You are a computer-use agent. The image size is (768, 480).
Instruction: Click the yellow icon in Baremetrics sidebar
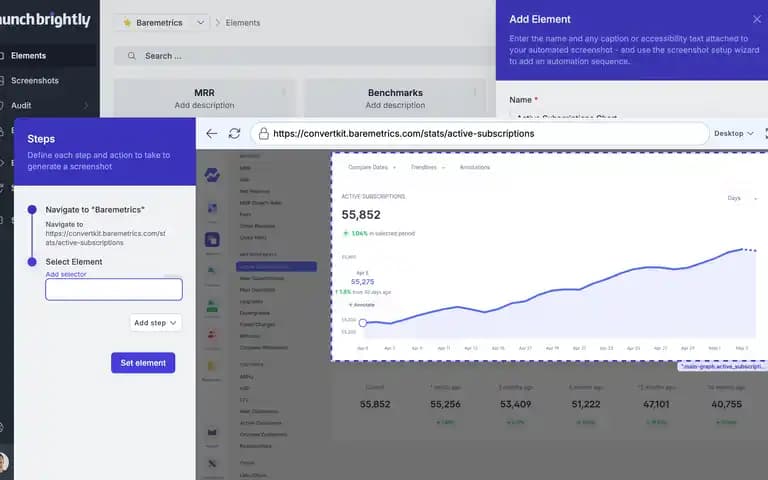[212, 366]
